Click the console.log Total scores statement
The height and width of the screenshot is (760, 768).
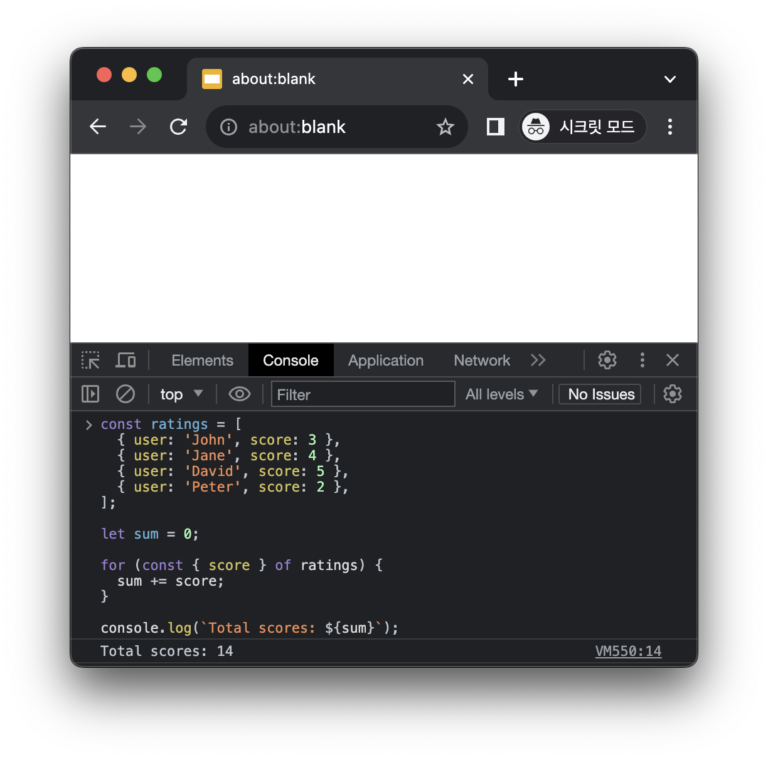(x=249, y=628)
